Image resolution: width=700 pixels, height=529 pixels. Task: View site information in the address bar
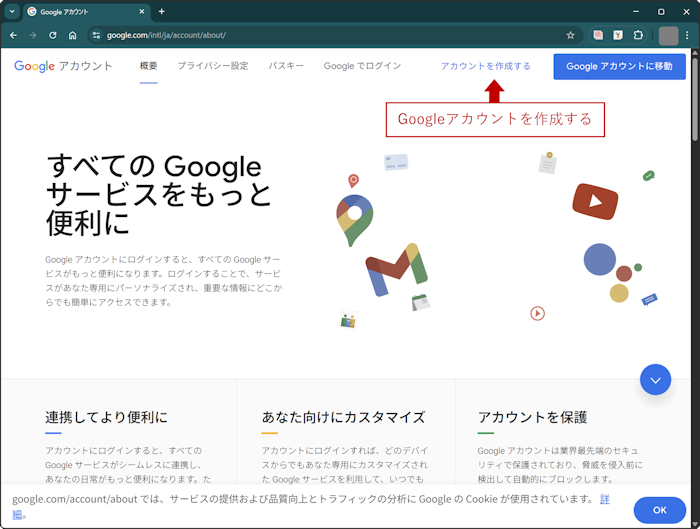pos(96,35)
